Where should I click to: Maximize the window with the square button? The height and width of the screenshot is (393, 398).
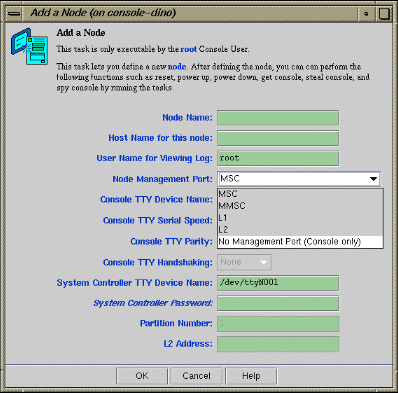tap(384, 14)
